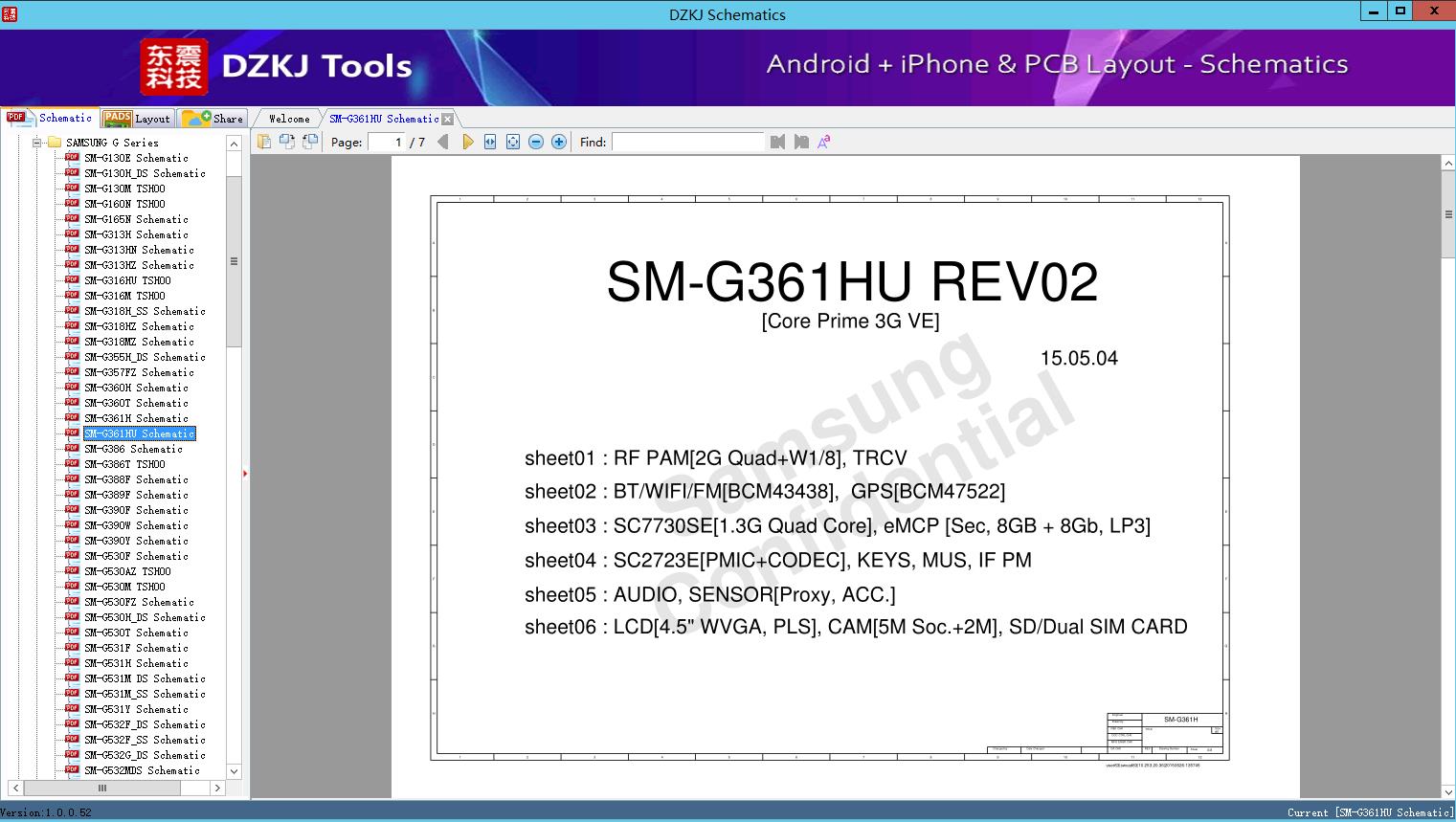This screenshot has width=1456, height=822.
Task: Click the find next icon
Action: (x=801, y=142)
